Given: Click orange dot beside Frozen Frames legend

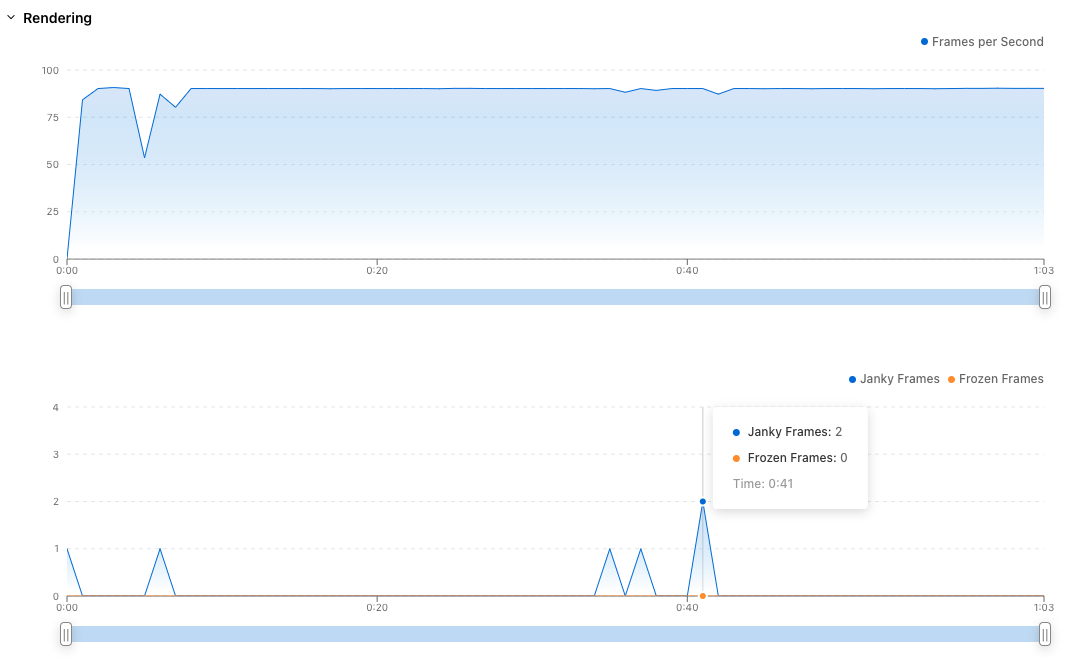Looking at the screenshot, I should [x=951, y=379].
